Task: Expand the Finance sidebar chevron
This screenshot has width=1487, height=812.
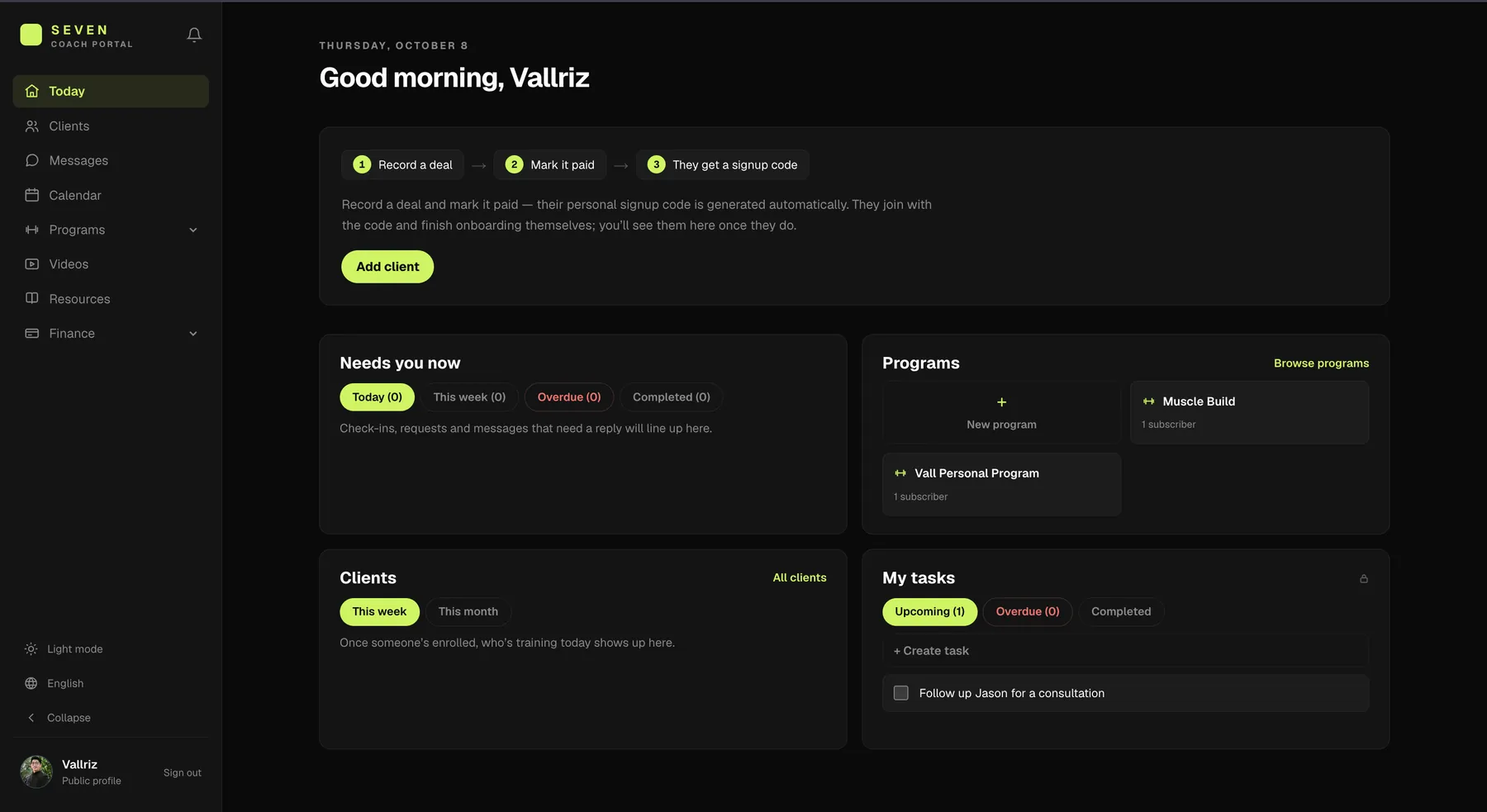Action: tap(193, 334)
